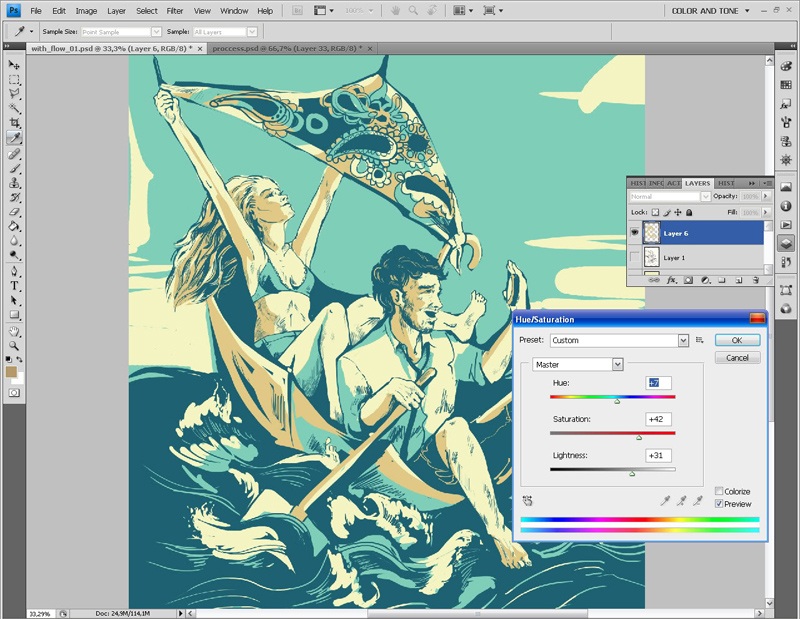The height and width of the screenshot is (619, 800).
Task: Open the Preset dropdown set to Custom
Action: click(683, 340)
